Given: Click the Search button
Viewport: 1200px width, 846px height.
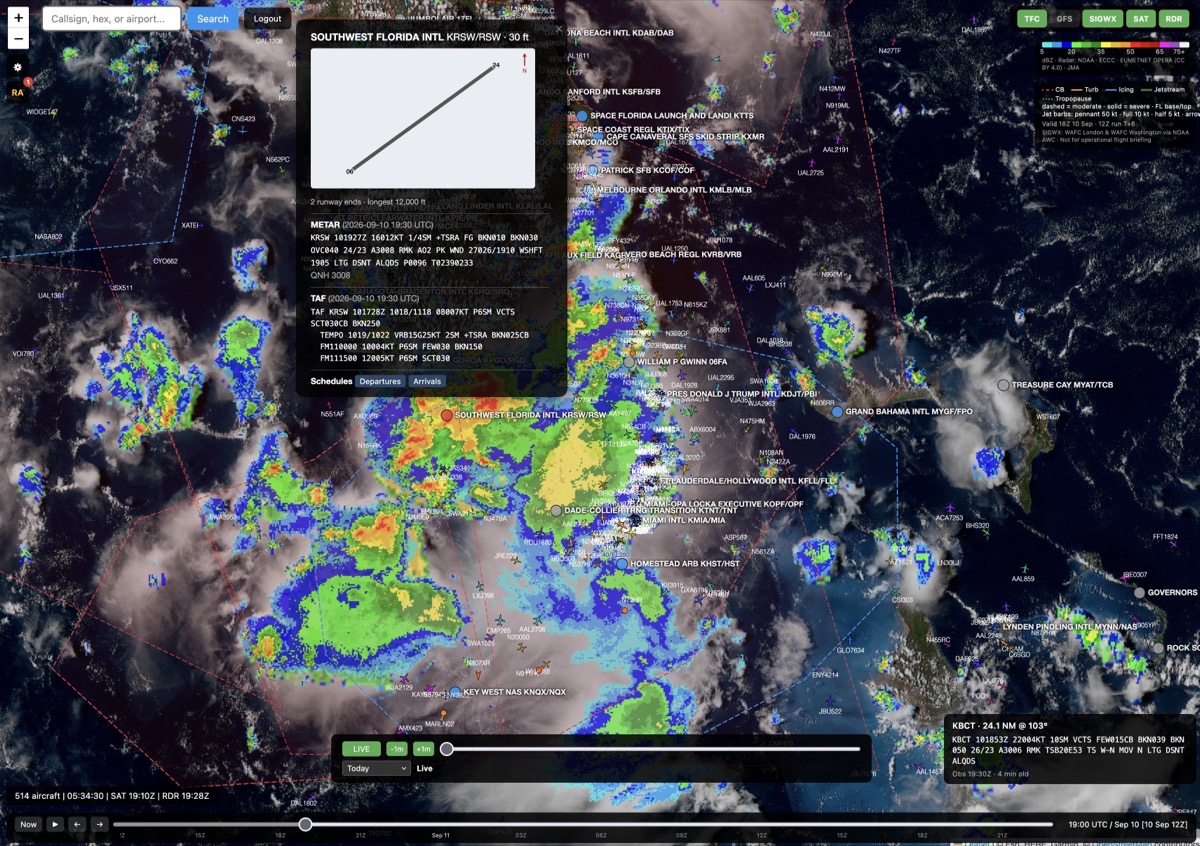Looking at the screenshot, I should [212, 18].
